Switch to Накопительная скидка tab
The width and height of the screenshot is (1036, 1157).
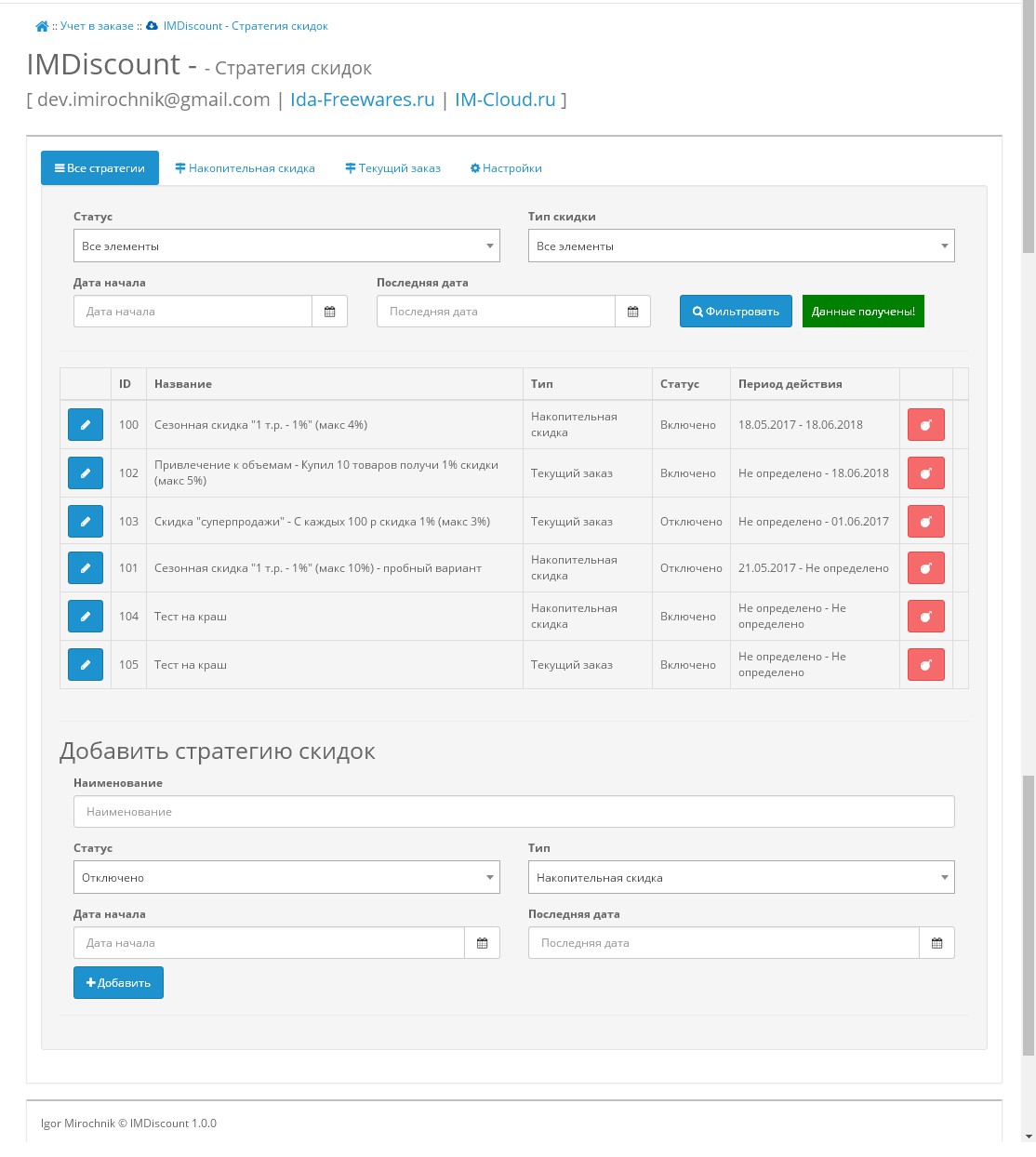pyautogui.click(x=245, y=168)
